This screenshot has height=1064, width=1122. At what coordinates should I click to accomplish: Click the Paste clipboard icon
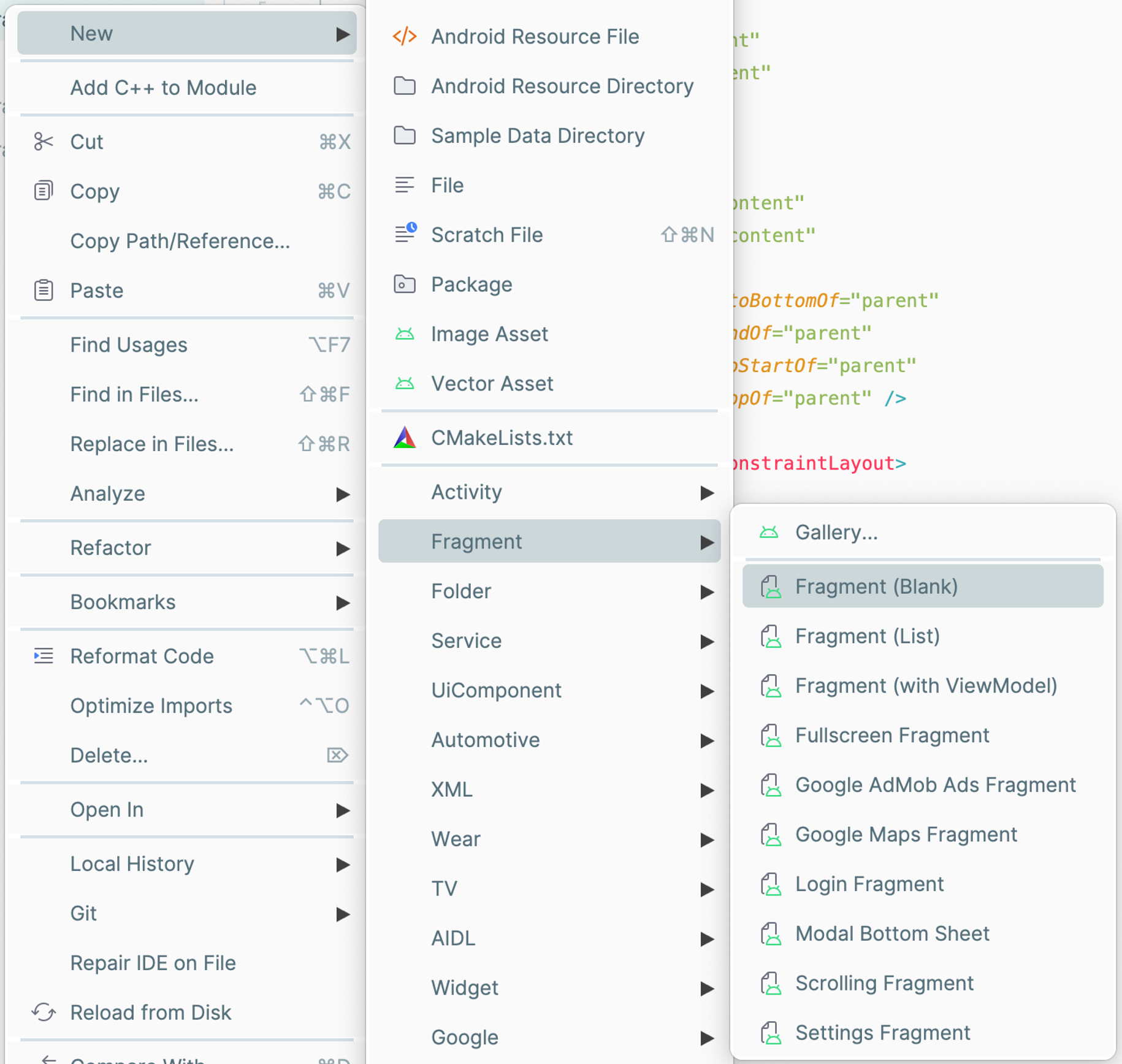[x=43, y=290]
